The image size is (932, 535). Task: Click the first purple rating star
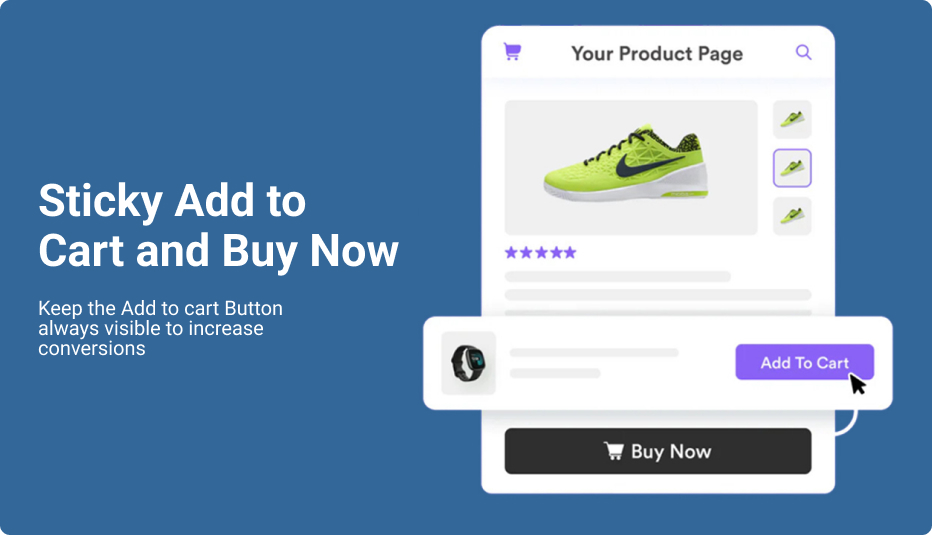[511, 253]
